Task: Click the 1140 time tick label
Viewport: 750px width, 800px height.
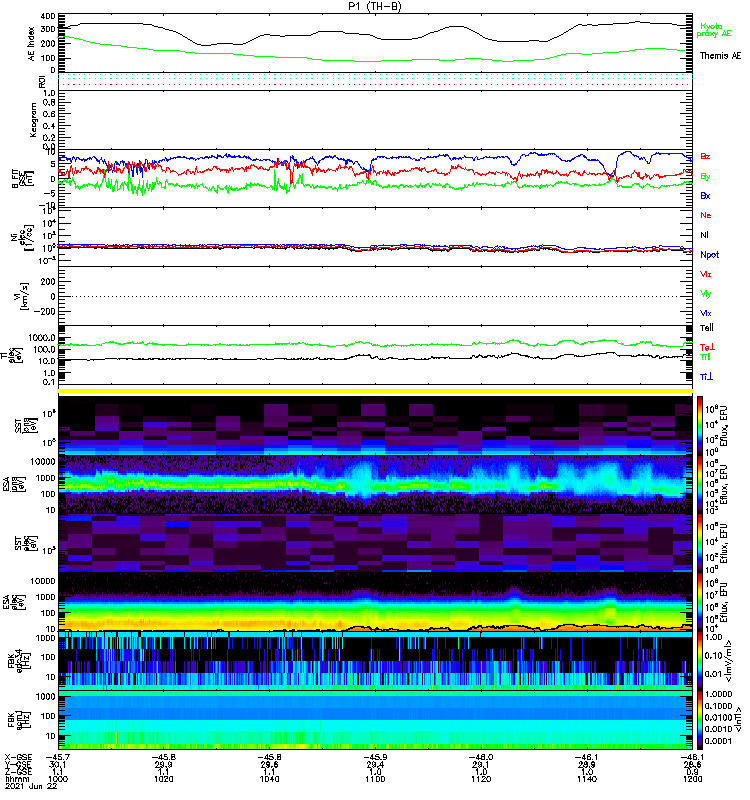Action: pyautogui.click(x=587, y=779)
